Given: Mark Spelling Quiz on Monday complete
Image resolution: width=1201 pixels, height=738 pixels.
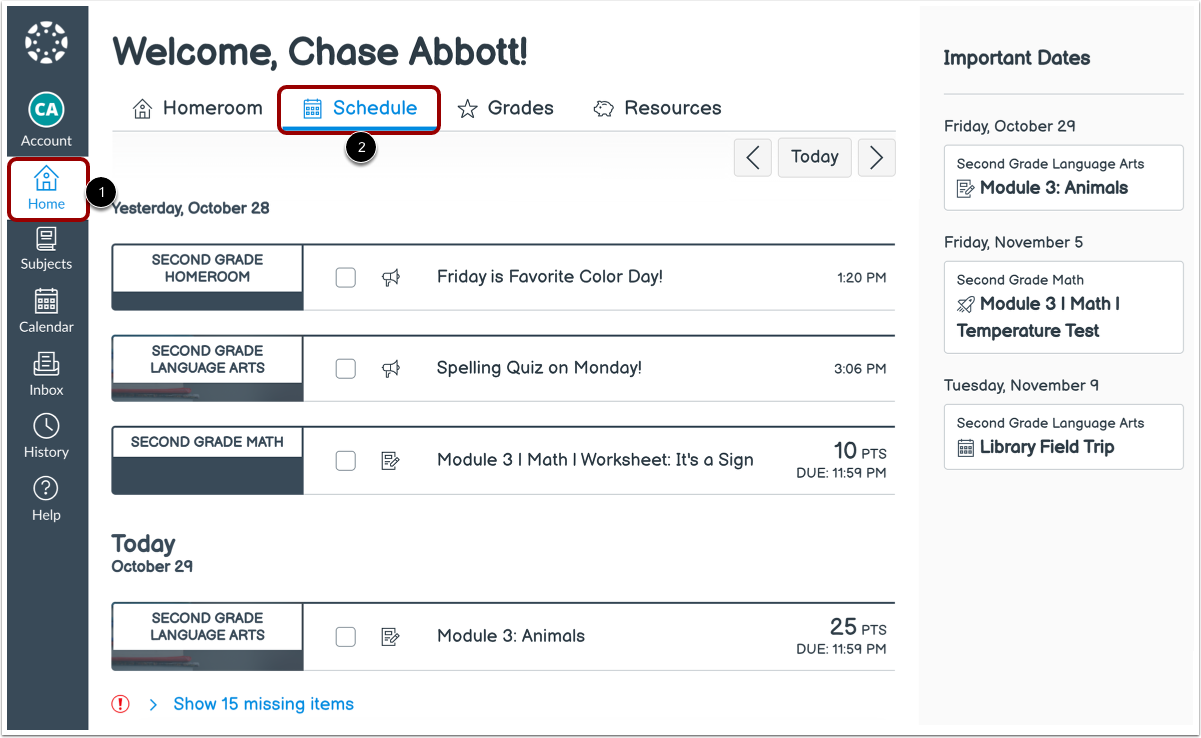Looking at the screenshot, I should 346,368.
